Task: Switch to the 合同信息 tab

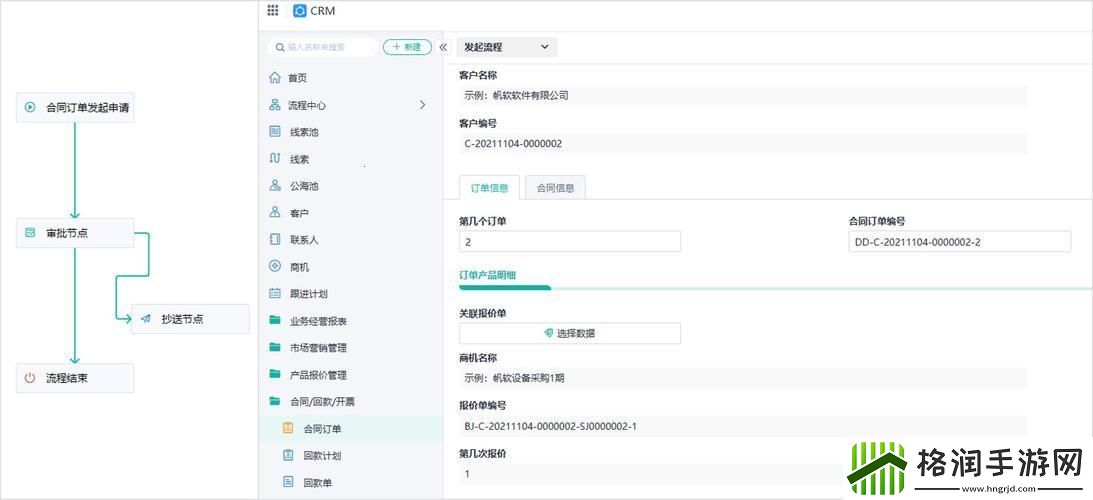Action: click(x=556, y=188)
